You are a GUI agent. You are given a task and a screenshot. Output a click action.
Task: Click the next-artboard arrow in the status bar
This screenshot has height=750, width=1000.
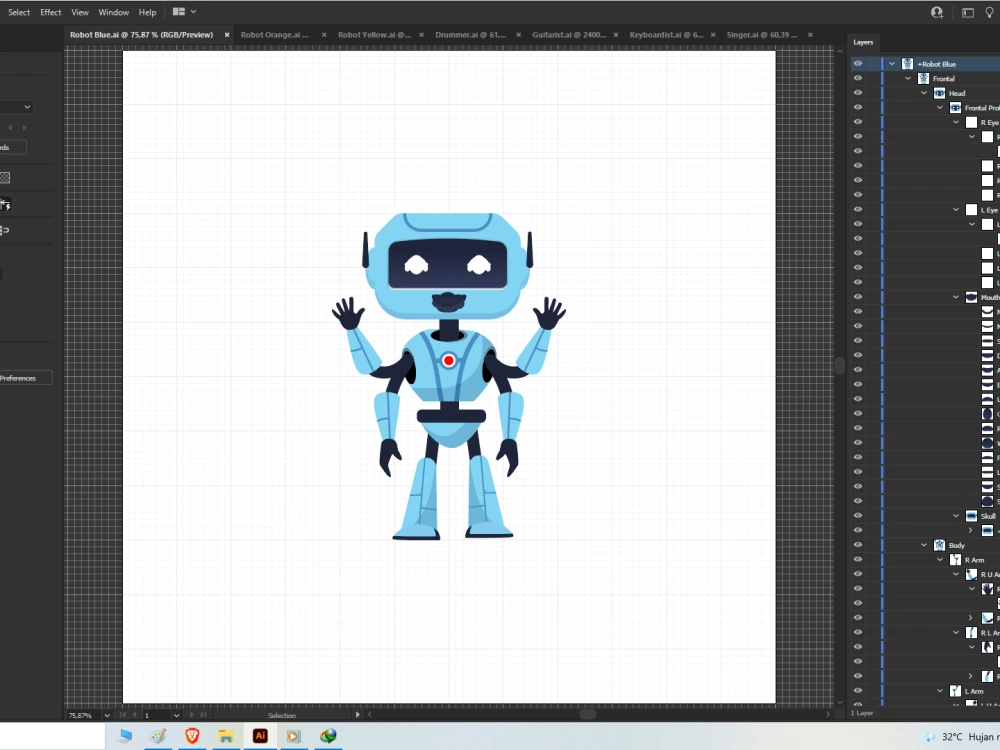(193, 716)
